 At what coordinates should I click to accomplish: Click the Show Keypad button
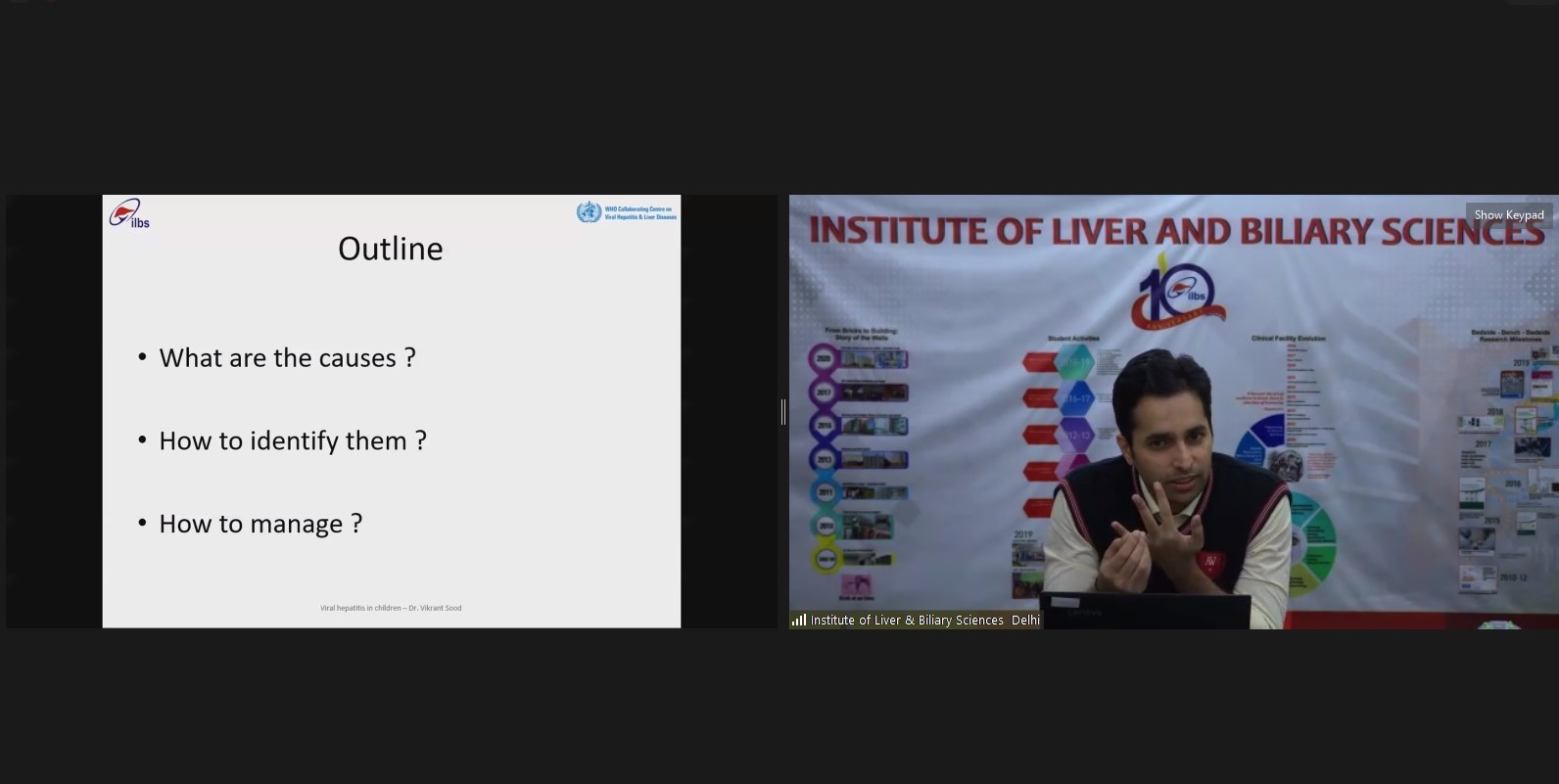click(x=1508, y=215)
